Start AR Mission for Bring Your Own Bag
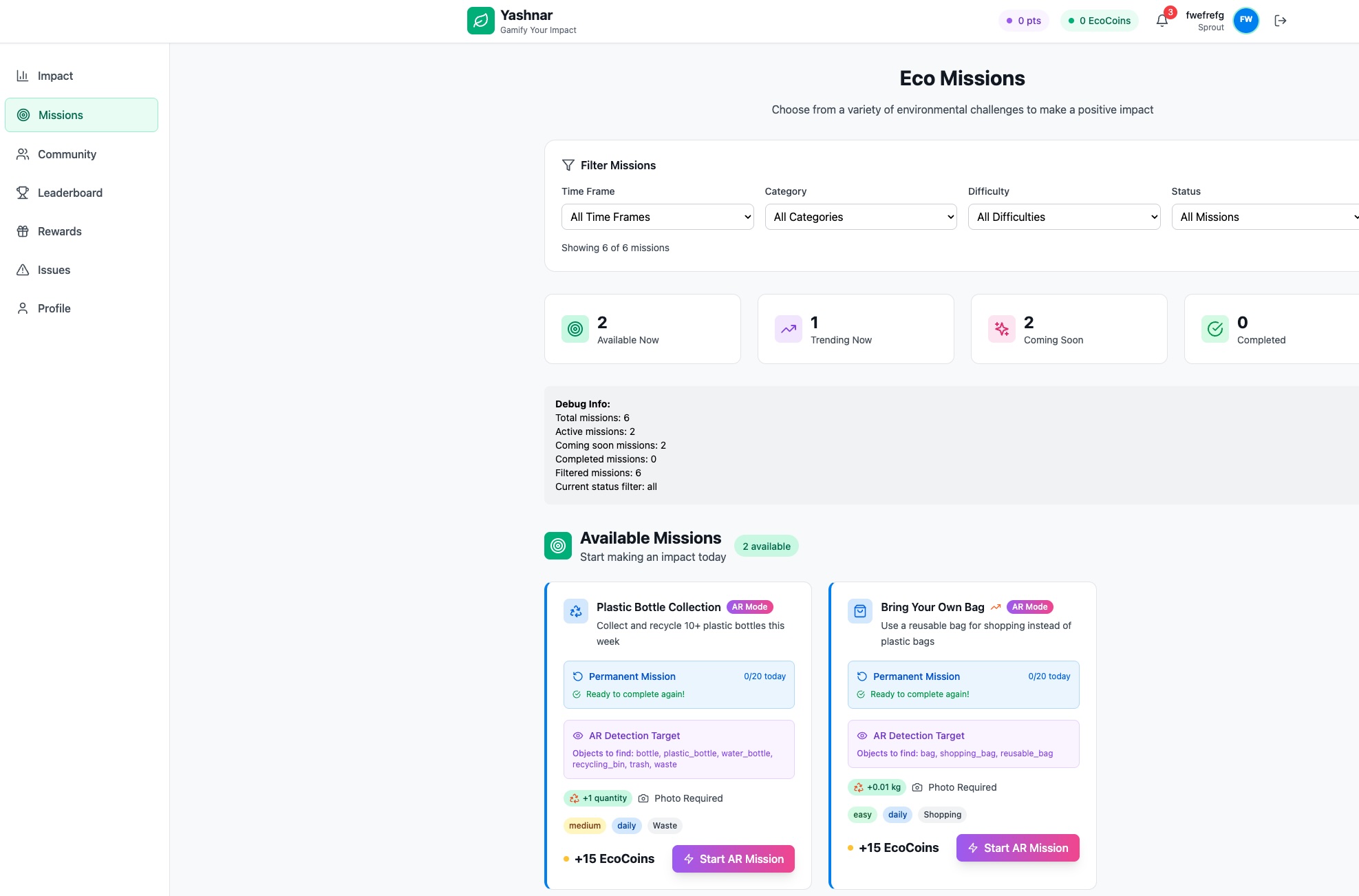Image resolution: width=1359 pixels, height=896 pixels. tap(1017, 848)
